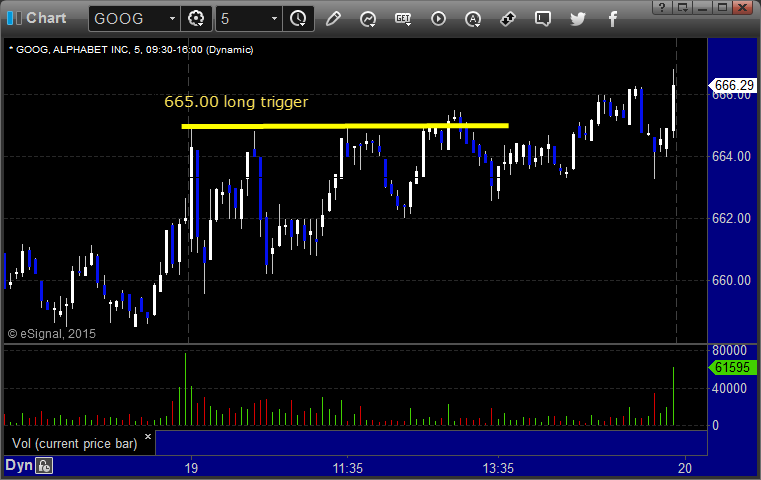
Task: Click the 80000 volume axis label
Action: tap(729, 350)
